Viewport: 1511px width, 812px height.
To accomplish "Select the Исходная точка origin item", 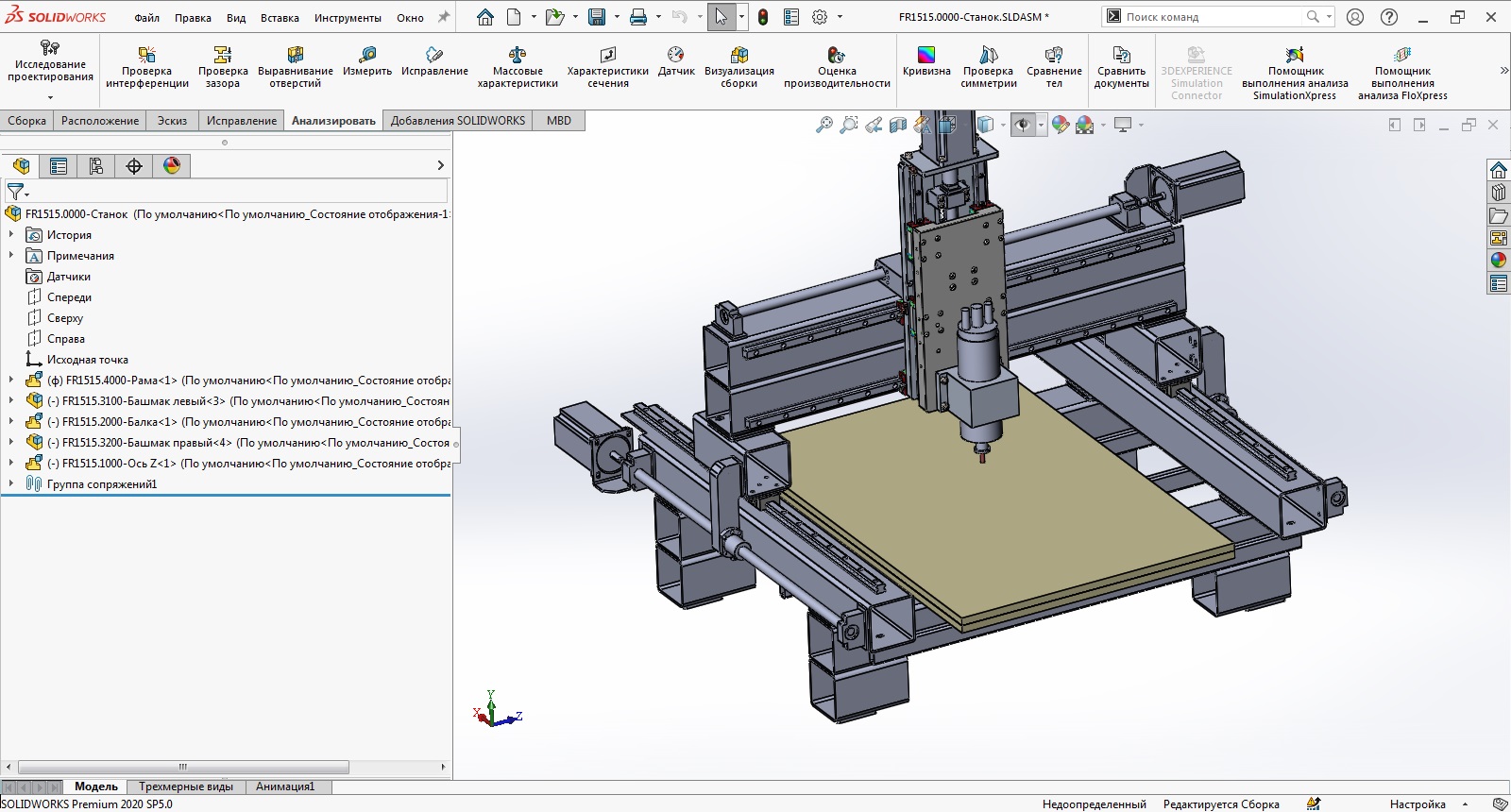I will coord(87,360).
